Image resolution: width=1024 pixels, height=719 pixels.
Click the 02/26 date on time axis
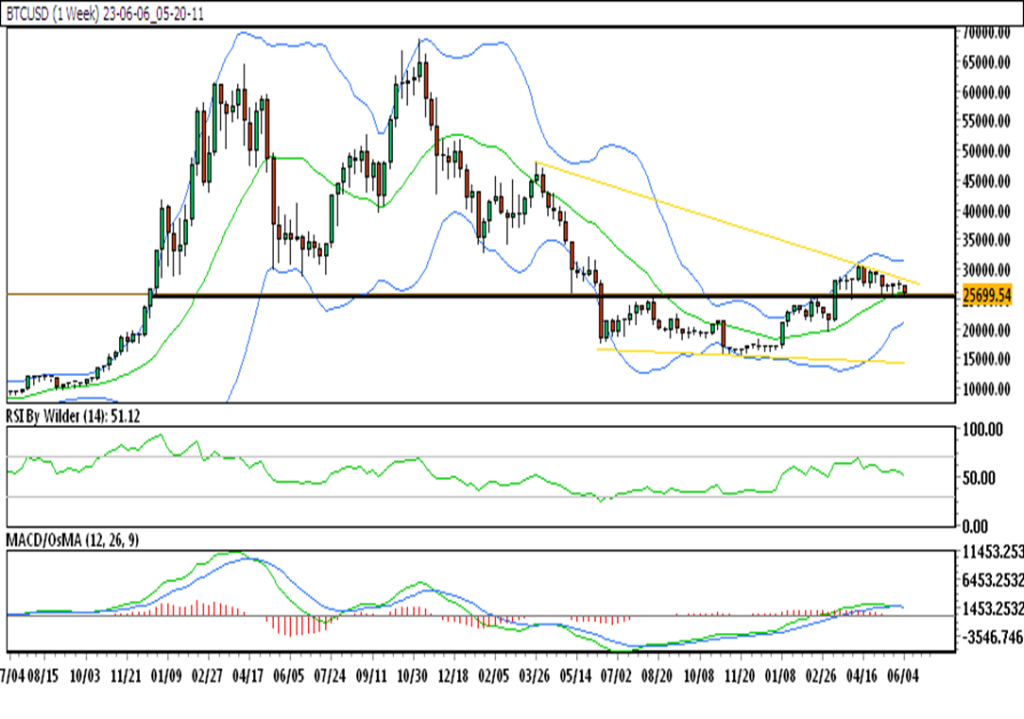[822, 676]
